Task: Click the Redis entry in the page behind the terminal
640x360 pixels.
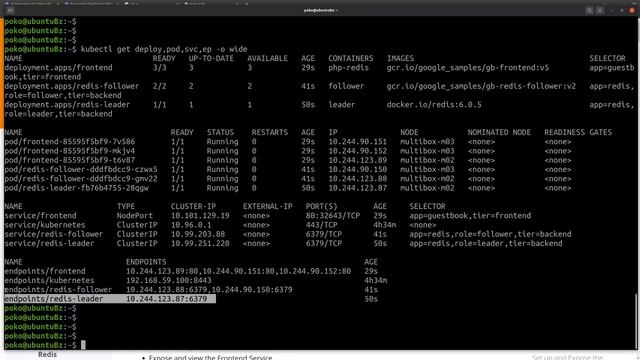Action: tap(47, 354)
